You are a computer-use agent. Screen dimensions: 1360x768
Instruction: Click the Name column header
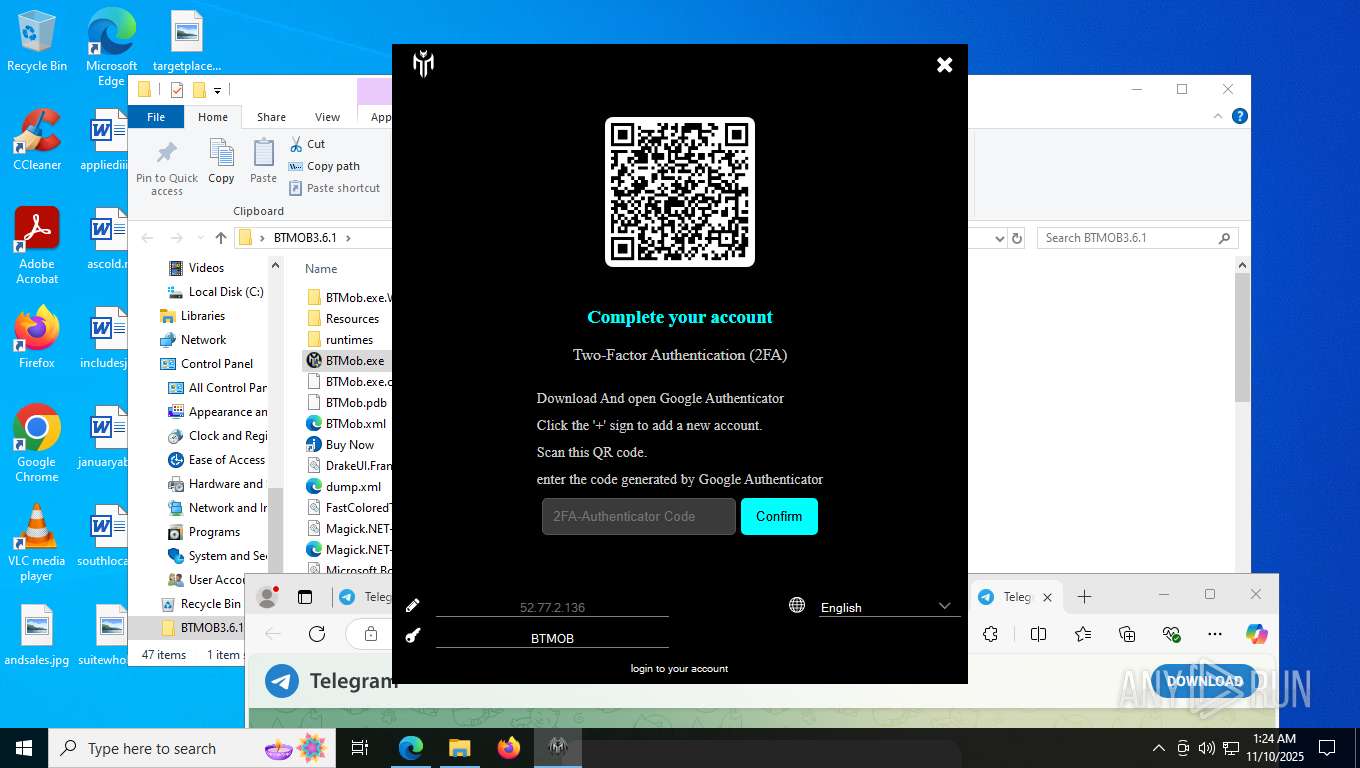tap(321, 269)
